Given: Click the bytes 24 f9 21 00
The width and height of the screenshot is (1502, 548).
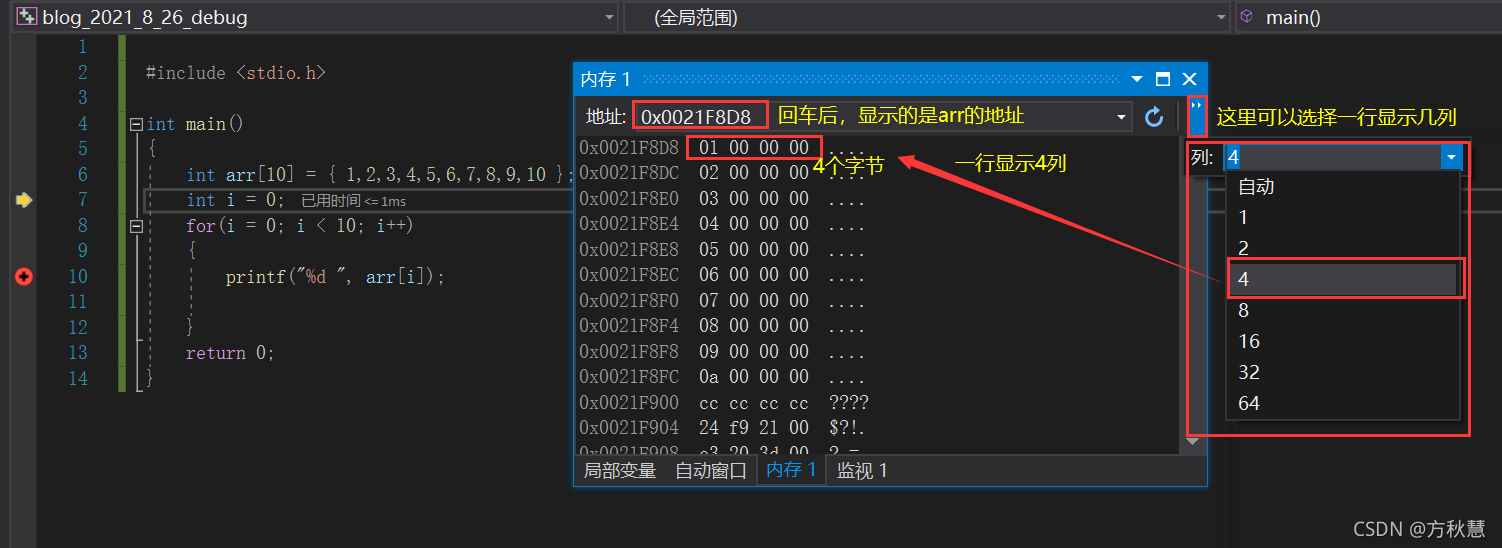Looking at the screenshot, I should coord(754,429).
